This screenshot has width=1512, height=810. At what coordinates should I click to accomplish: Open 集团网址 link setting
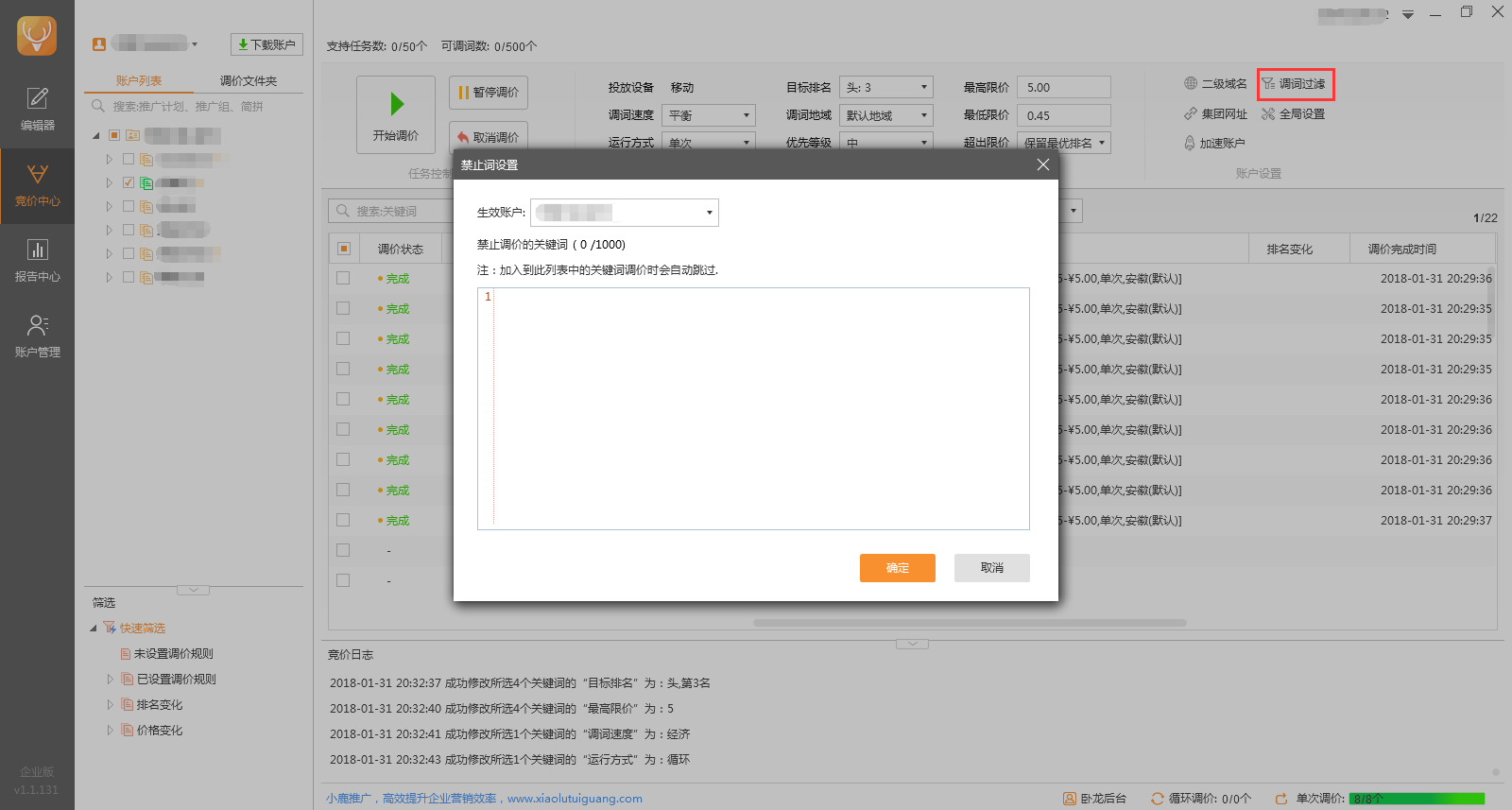1215,114
